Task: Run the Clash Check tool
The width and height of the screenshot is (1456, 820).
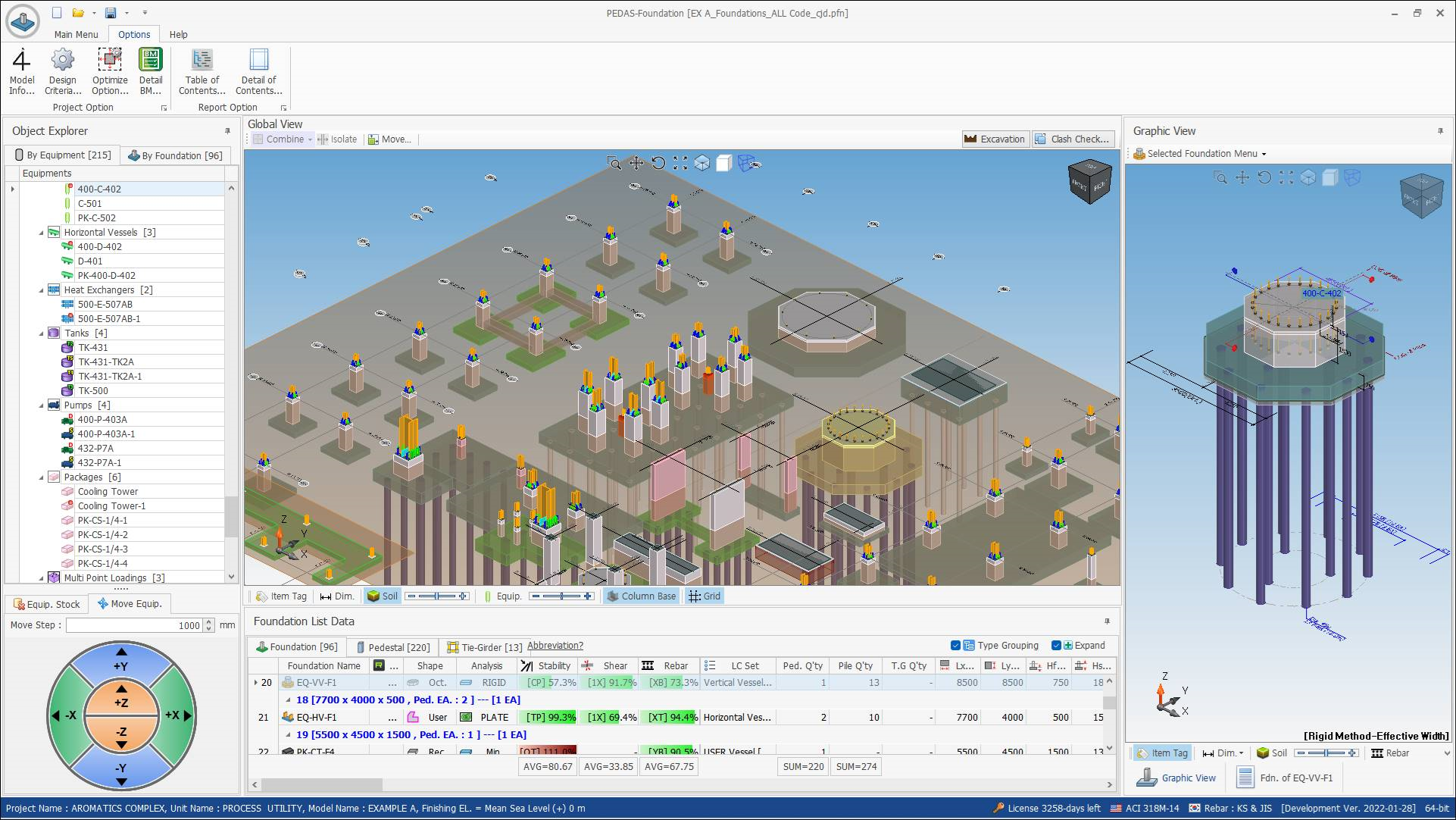Action: pyautogui.click(x=1072, y=139)
